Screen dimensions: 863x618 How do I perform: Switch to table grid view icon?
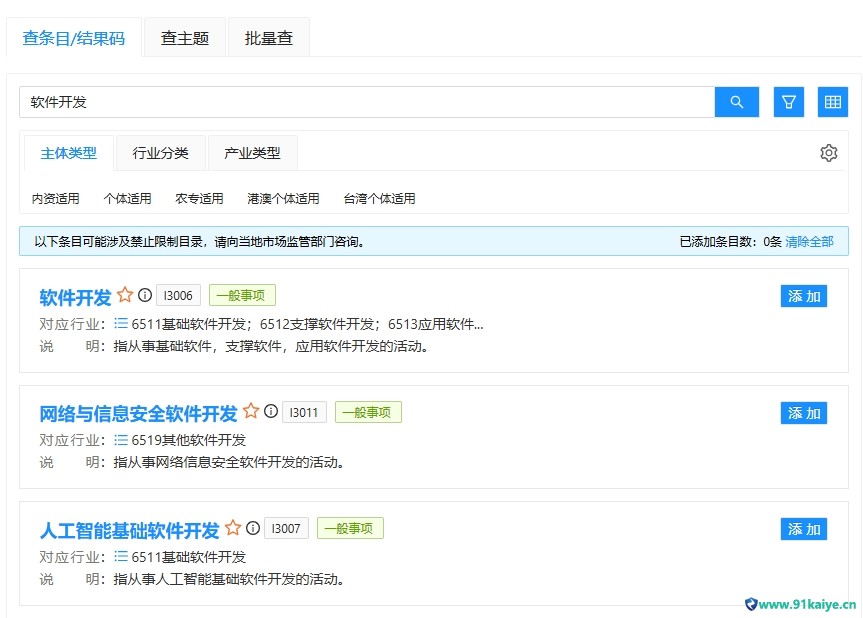click(832, 102)
